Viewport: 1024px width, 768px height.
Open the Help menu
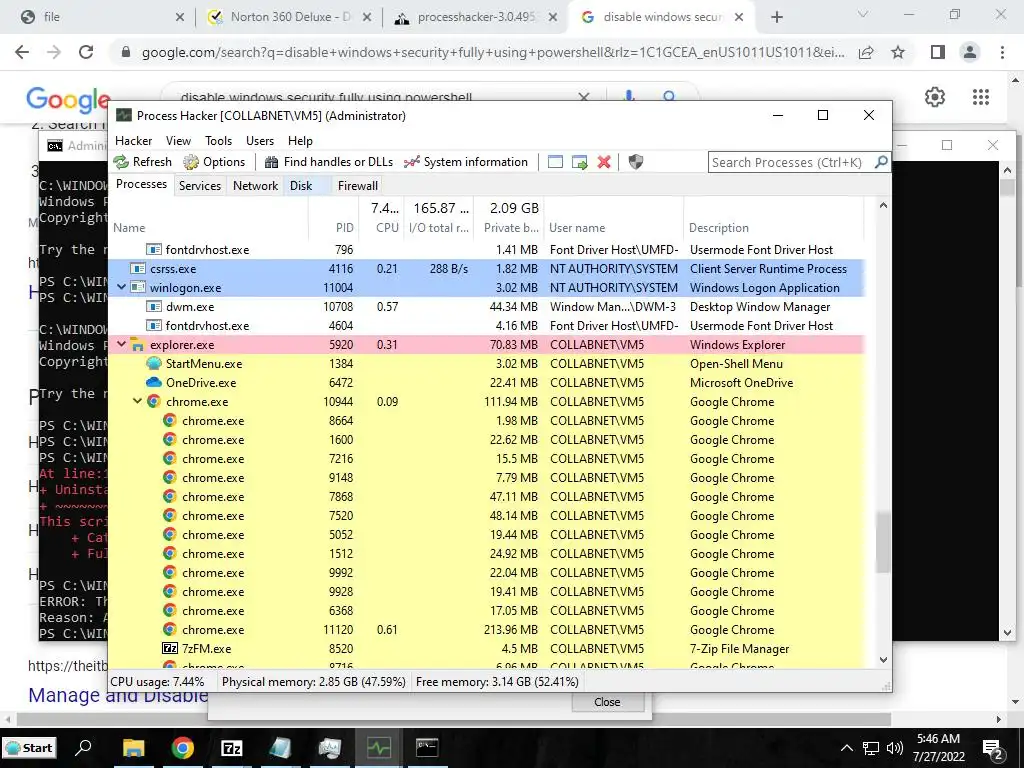click(300, 141)
